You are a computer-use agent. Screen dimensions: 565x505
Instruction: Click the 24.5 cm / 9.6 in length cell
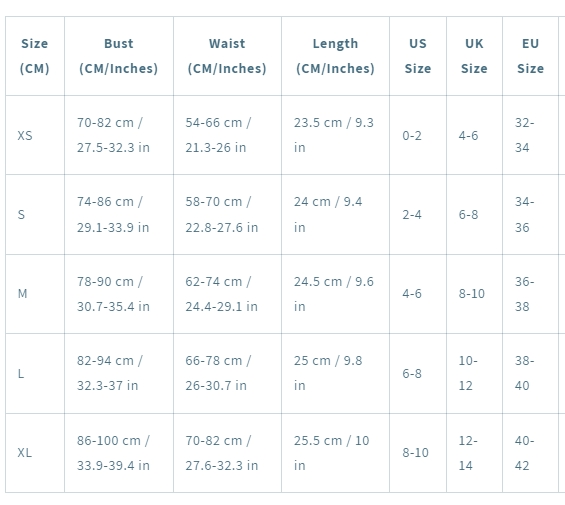click(335, 294)
